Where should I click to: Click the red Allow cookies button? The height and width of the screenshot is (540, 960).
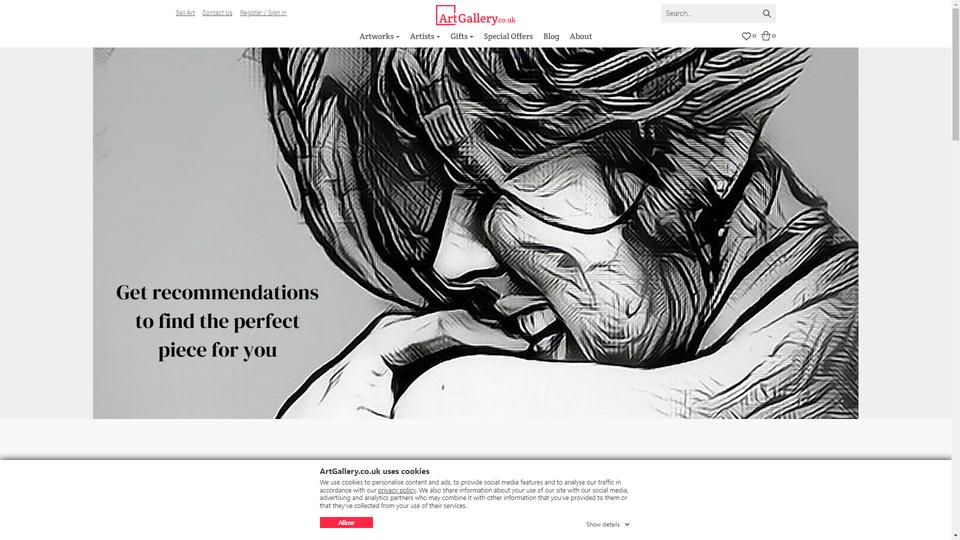(346, 523)
